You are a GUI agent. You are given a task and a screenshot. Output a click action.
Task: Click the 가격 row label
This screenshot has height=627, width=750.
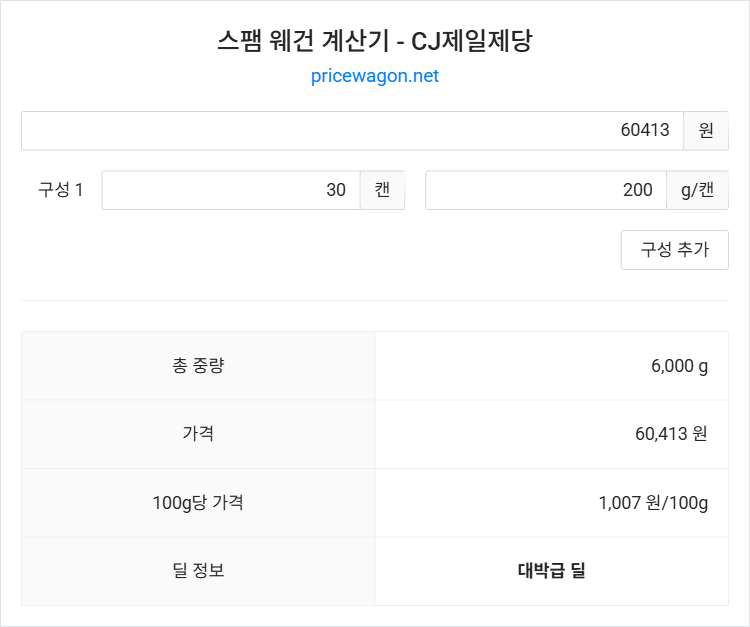point(198,434)
